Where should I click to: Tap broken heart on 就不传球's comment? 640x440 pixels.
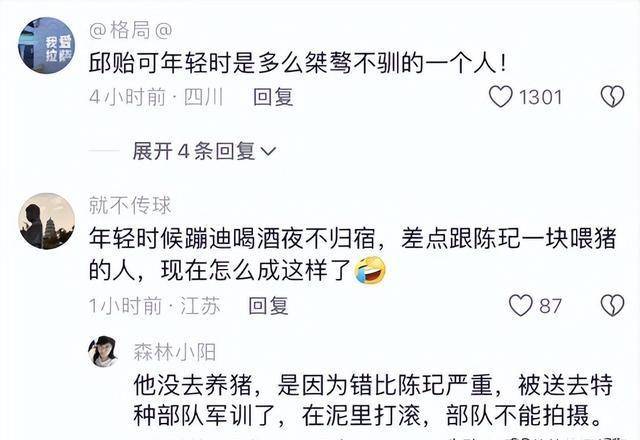click(x=612, y=305)
